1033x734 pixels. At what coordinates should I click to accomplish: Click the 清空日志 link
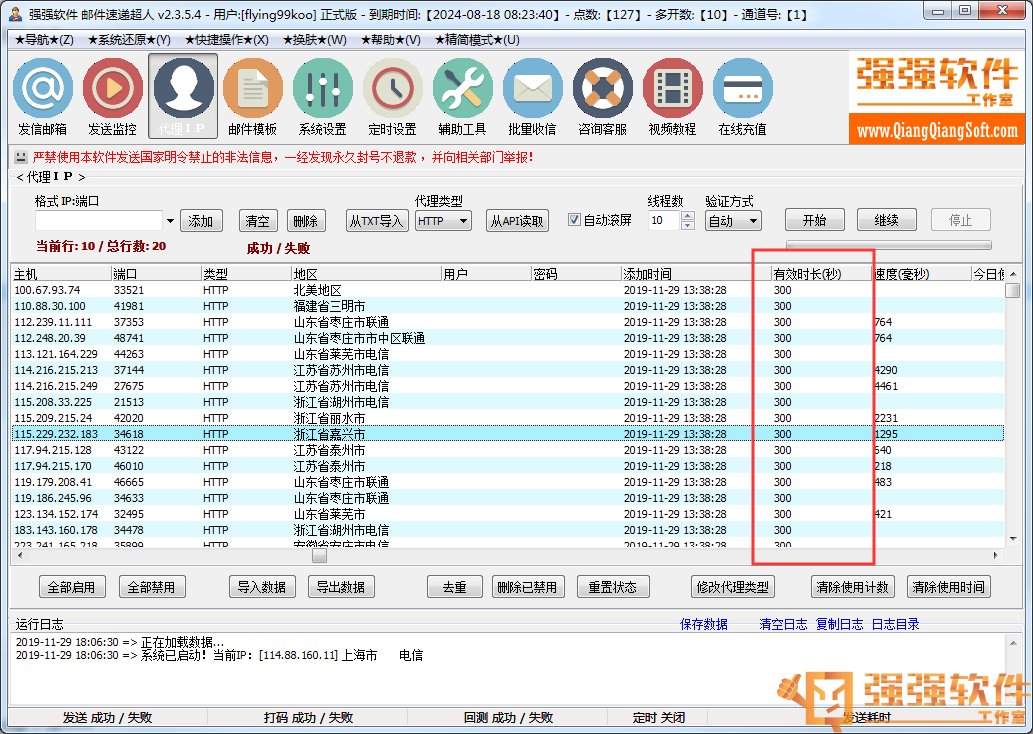tap(783, 624)
